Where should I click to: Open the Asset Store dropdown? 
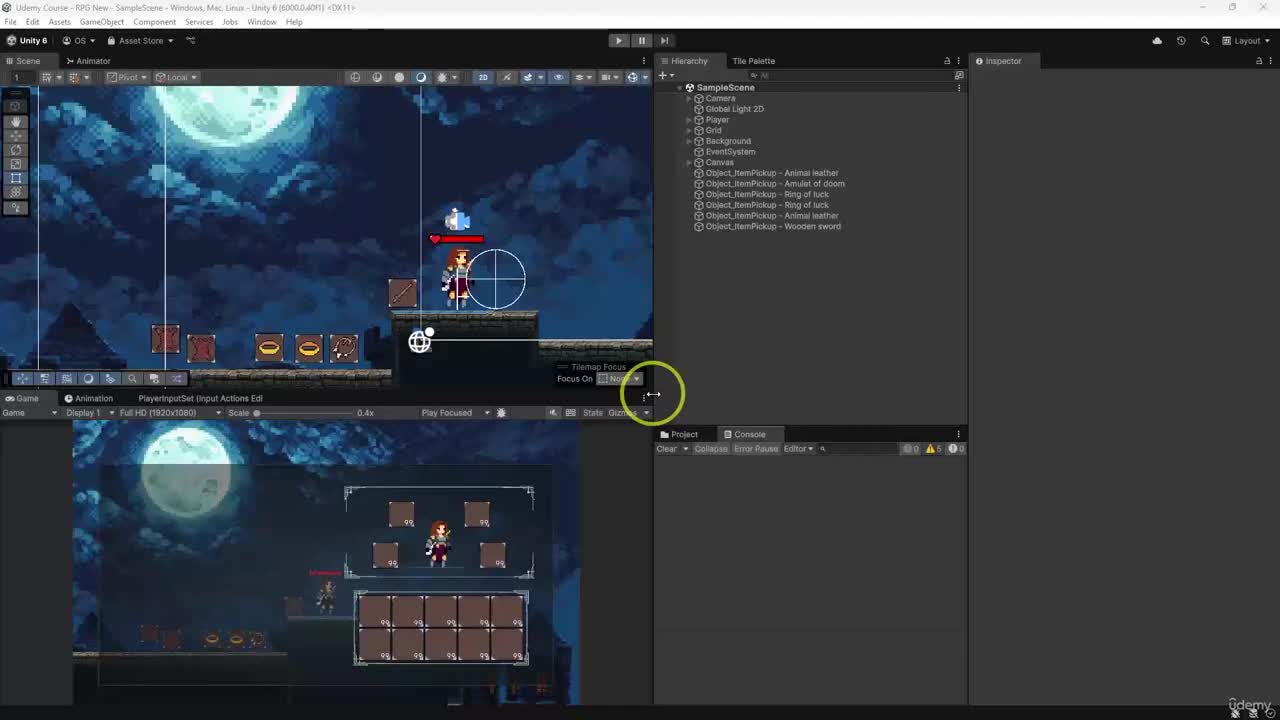[140, 41]
